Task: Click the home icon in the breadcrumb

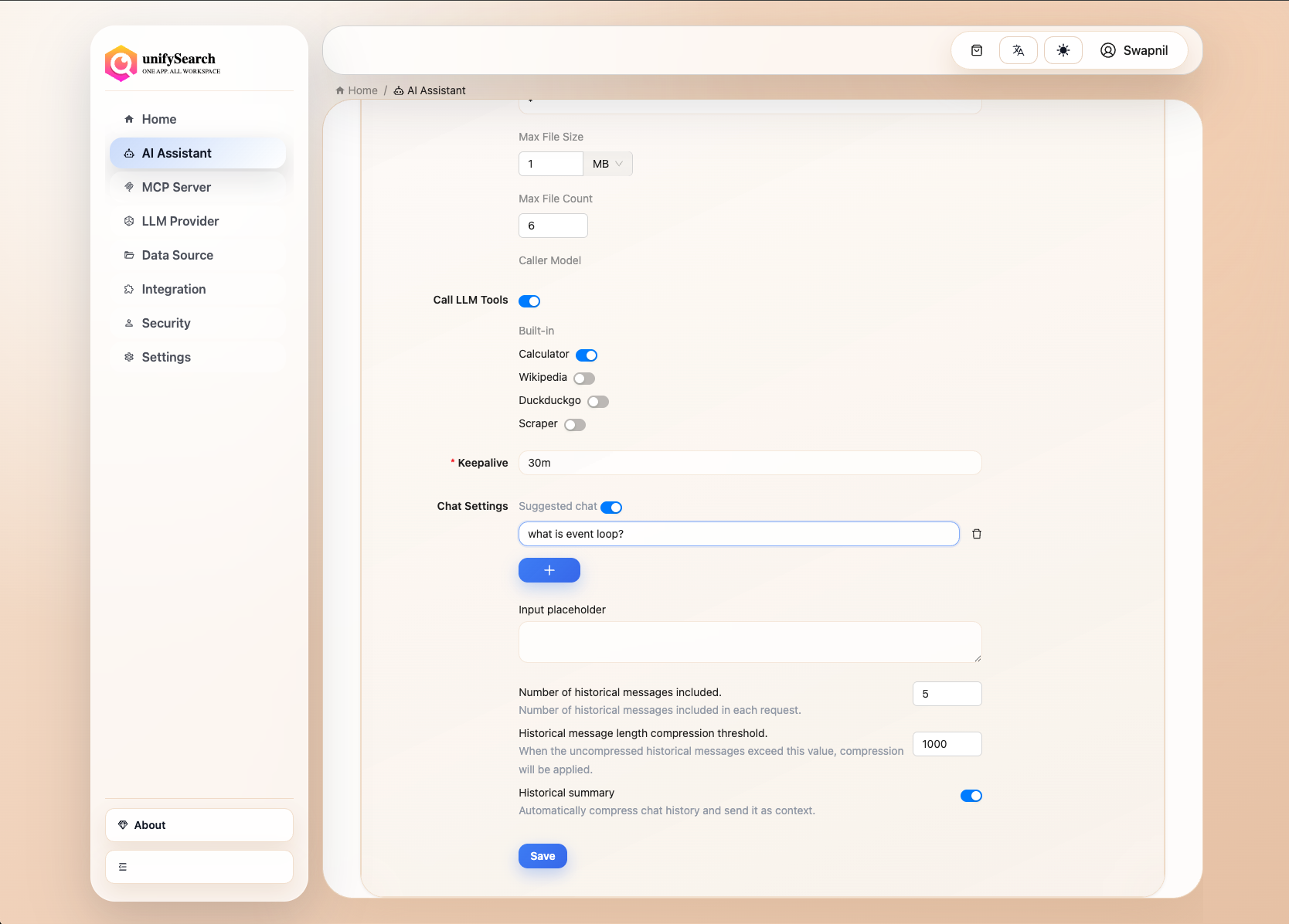Action: (x=340, y=90)
